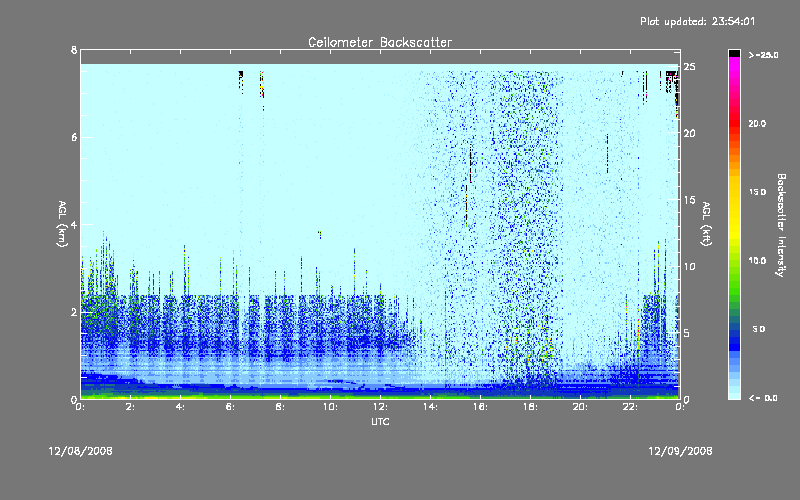This screenshot has height=500, width=800.
Task: Click the '4' tick on km axis
Action: coord(74,224)
